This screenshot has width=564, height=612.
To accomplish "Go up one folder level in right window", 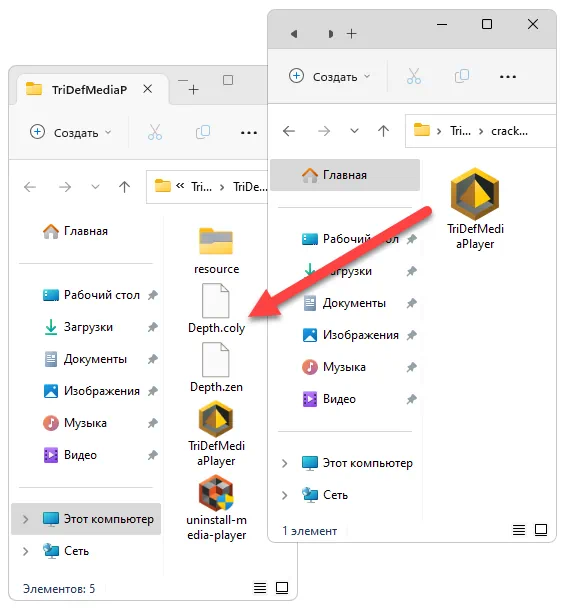I will pos(383,131).
